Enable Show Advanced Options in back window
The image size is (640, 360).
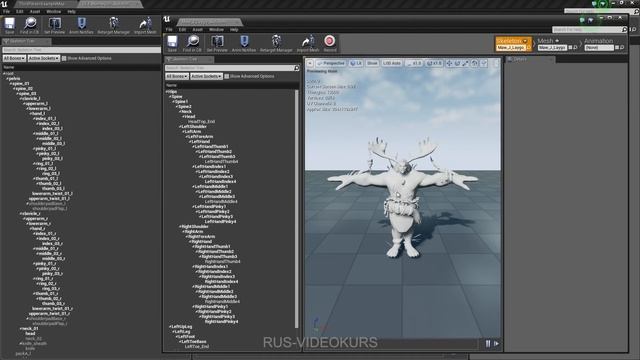click(64, 58)
